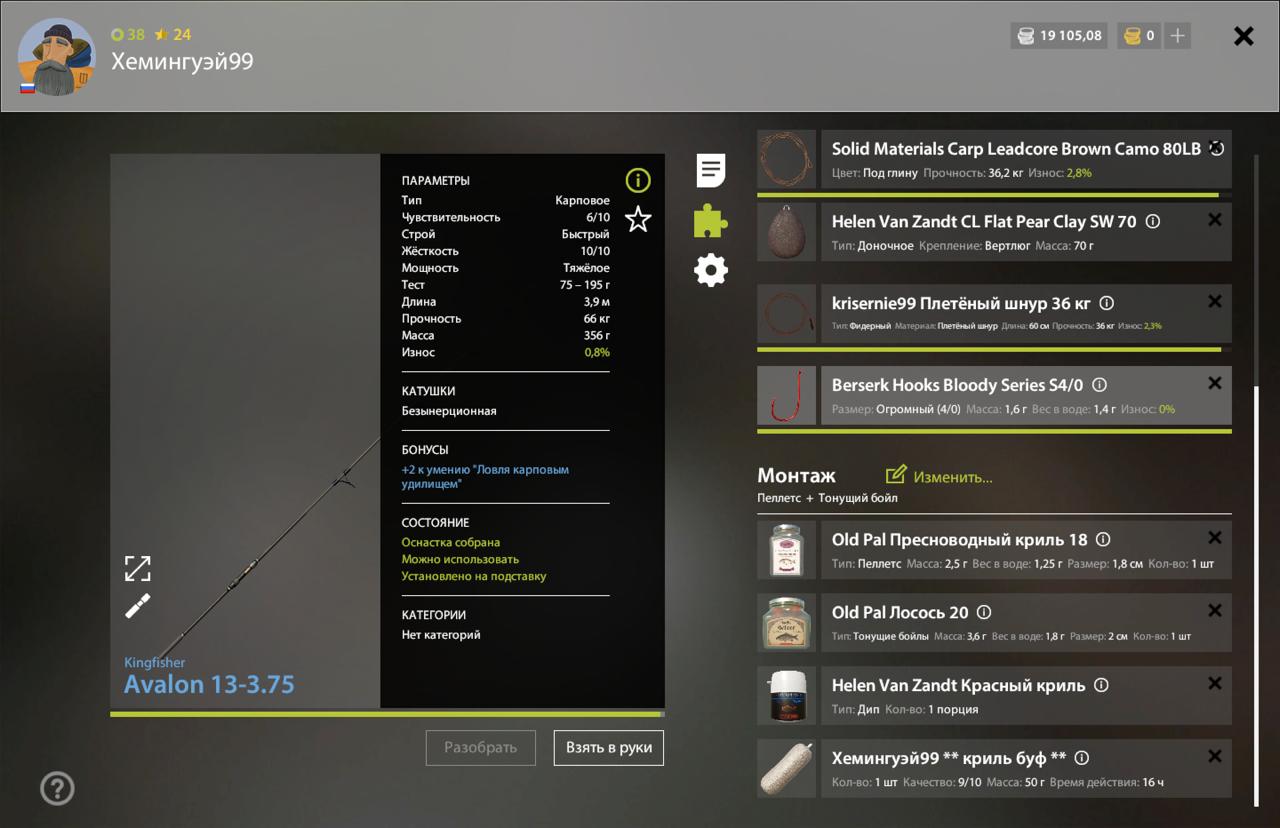Select the Old Pal Пресноводный криль thumbnail
The image size is (1280, 828).
[786, 550]
